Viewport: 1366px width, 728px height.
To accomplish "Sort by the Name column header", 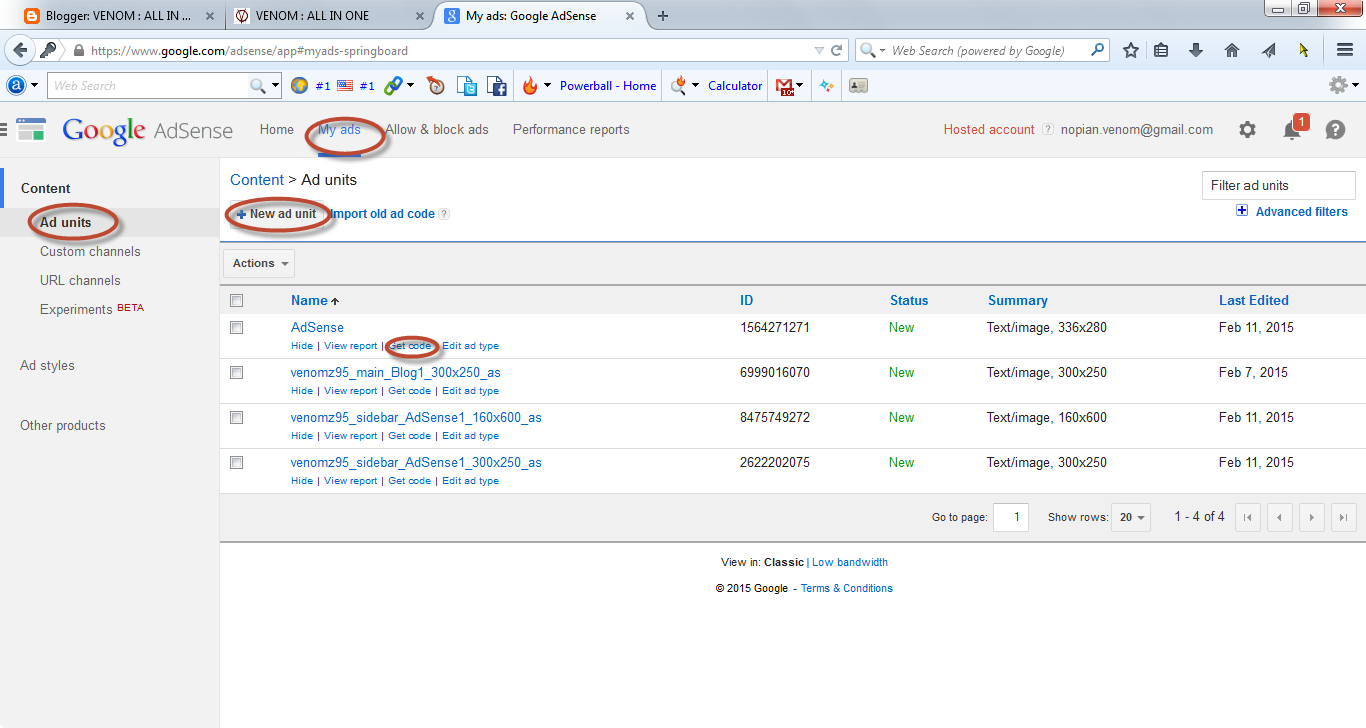I will 309,300.
